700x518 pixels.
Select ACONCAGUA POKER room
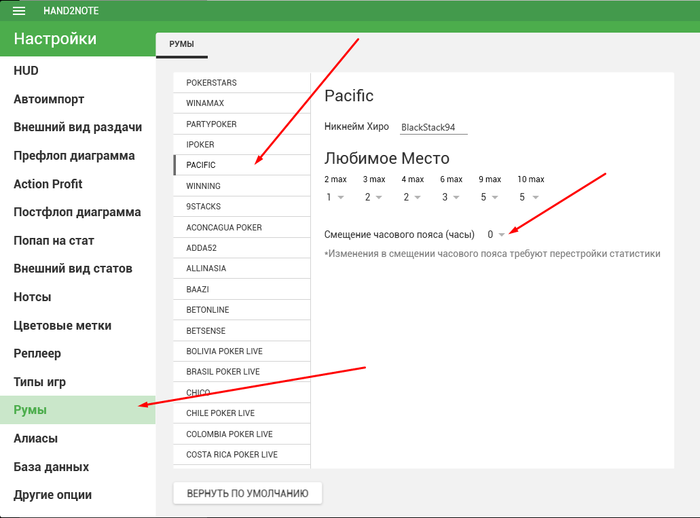point(242,227)
